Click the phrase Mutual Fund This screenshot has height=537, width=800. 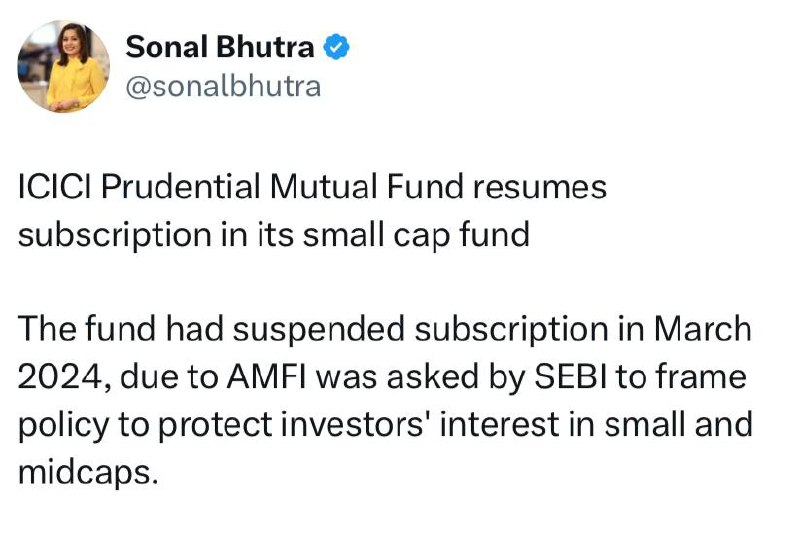click(x=367, y=186)
